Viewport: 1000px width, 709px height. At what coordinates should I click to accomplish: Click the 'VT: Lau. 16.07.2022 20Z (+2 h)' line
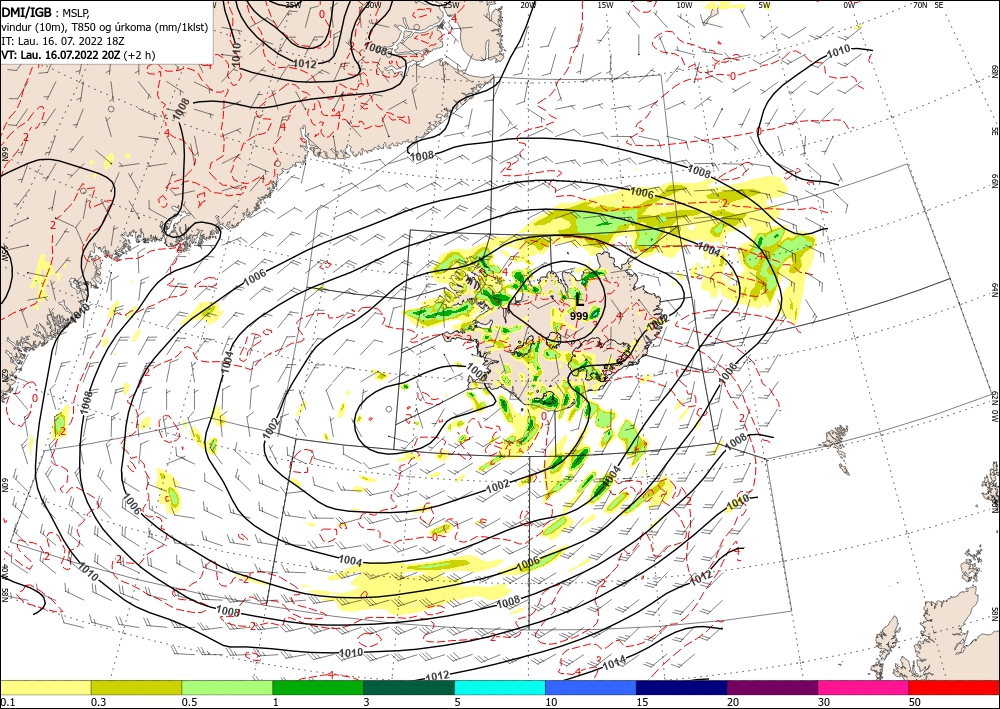click(x=78, y=55)
